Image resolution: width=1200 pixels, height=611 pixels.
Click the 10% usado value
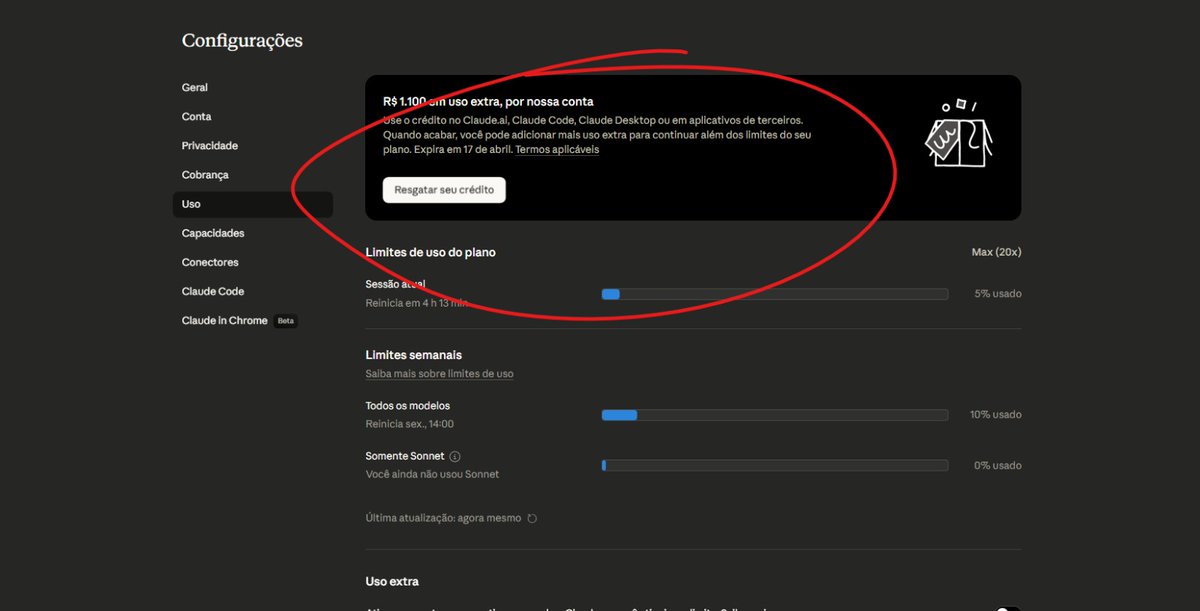(x=996, y=414)
